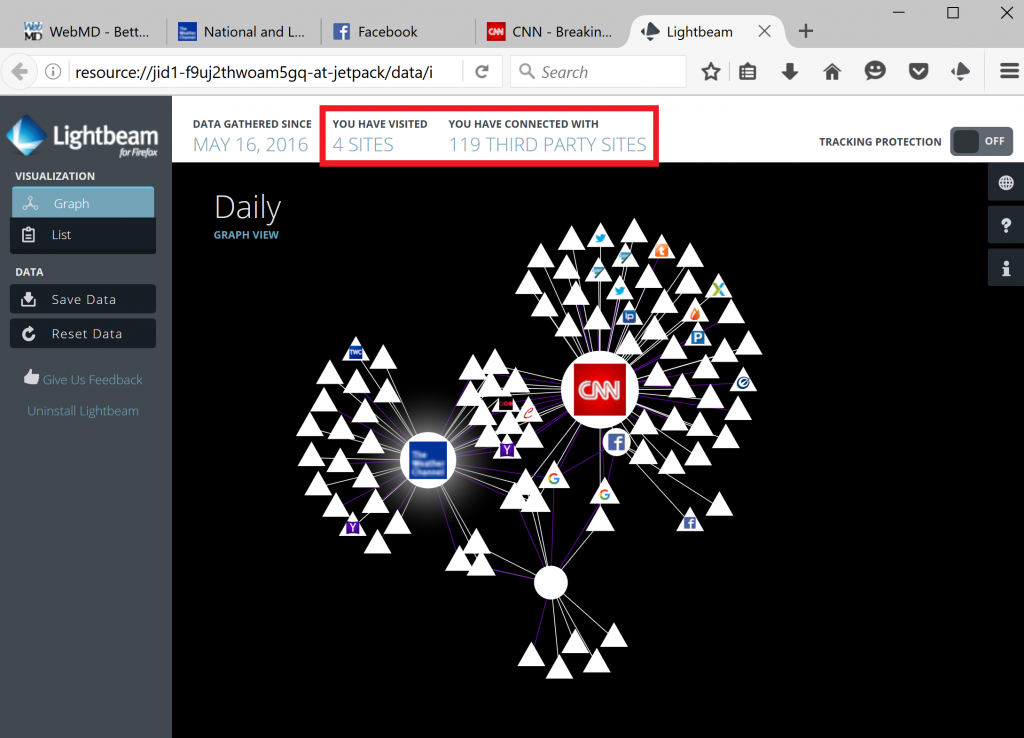
Task: Click the '4 SITES' visited count
Action: tap(363, 144)
